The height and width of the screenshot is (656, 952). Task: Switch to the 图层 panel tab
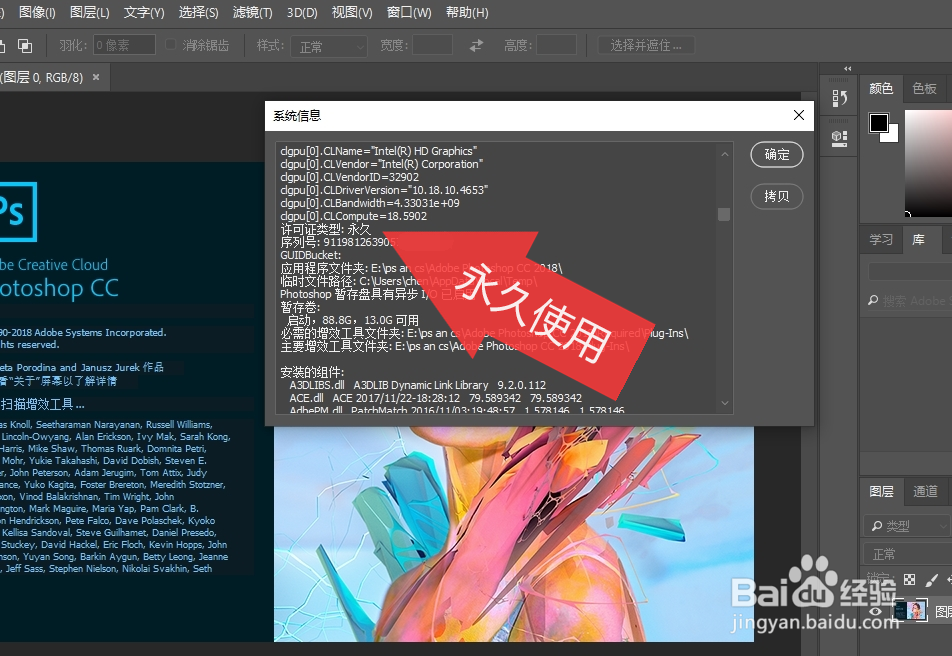(x=881, y=491)
